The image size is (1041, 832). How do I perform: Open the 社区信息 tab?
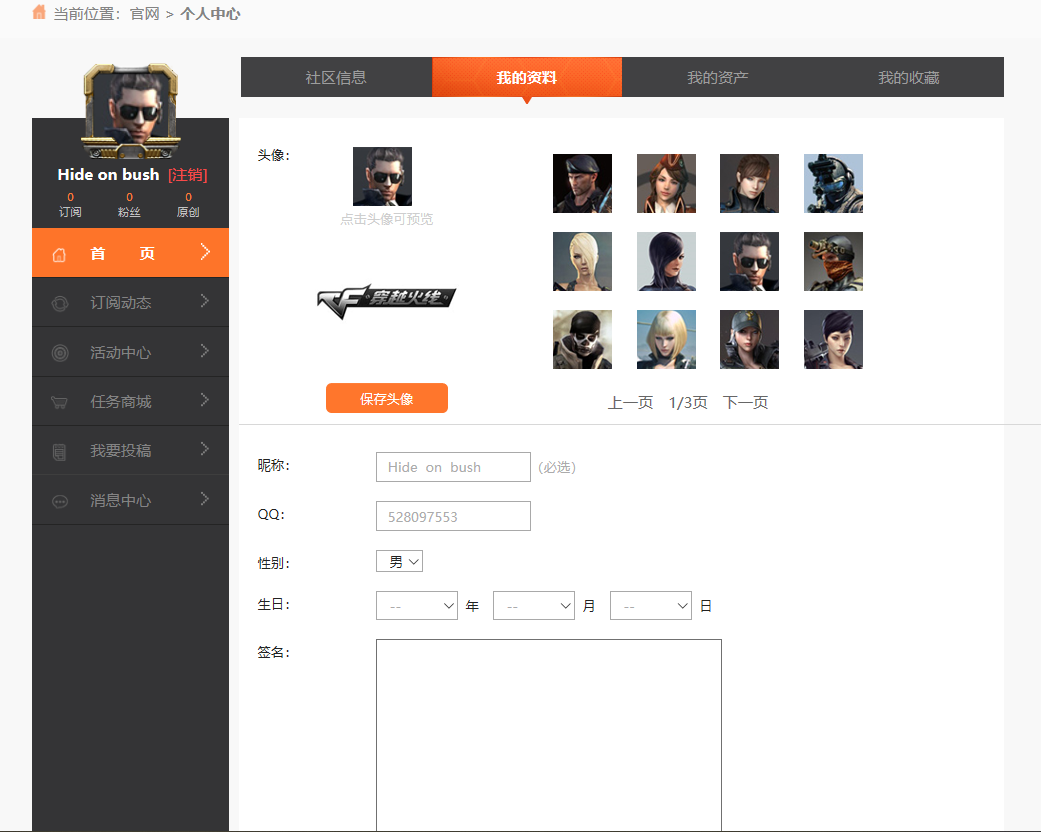[336, 77]
